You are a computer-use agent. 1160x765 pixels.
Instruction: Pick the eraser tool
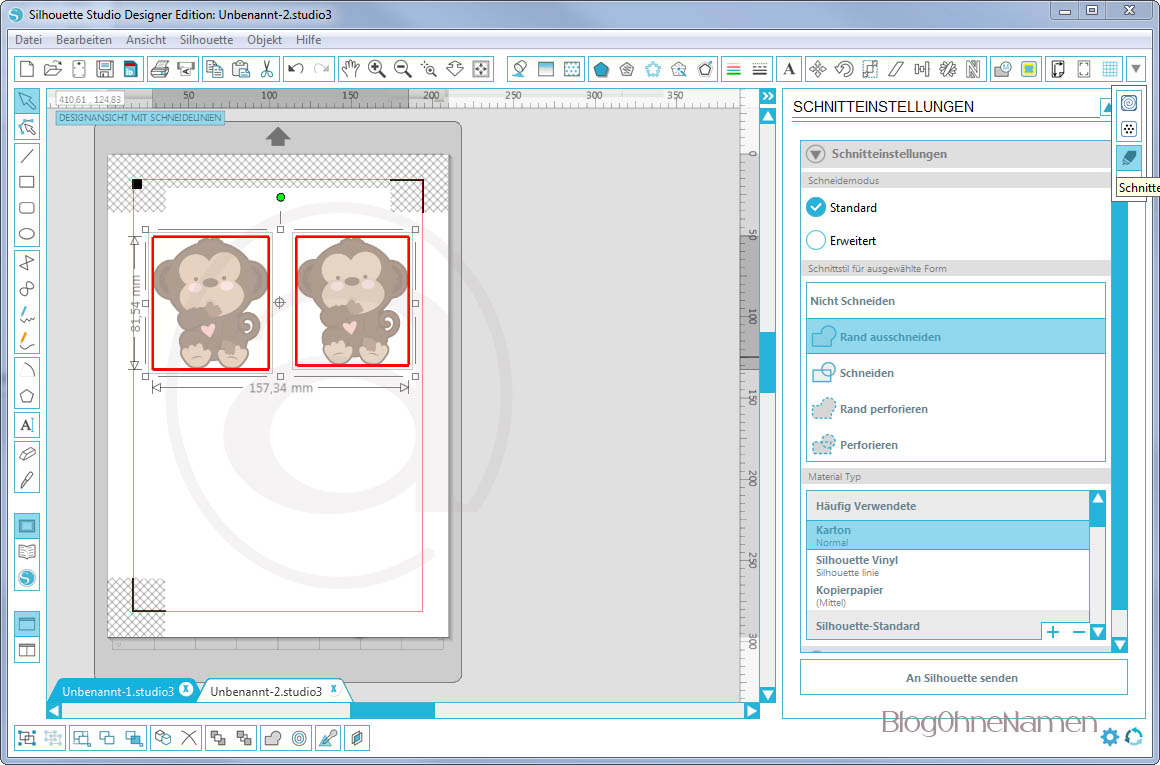pyautogui.click(x=27, y=453)
